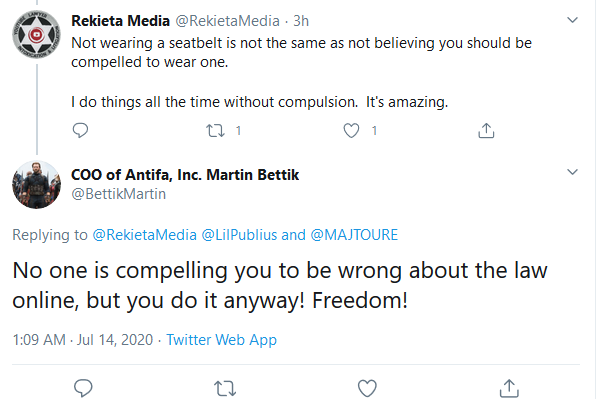The height and width of the screenshot is (399, 600).
Task: Like the Rekieta Media tweet
Action: tap(351, 131)
